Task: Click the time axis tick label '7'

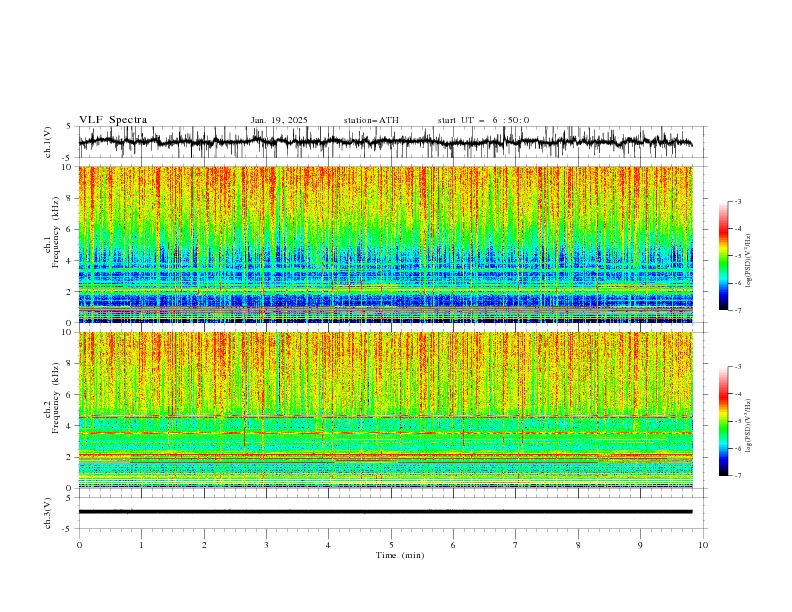Action: [516, 545]
